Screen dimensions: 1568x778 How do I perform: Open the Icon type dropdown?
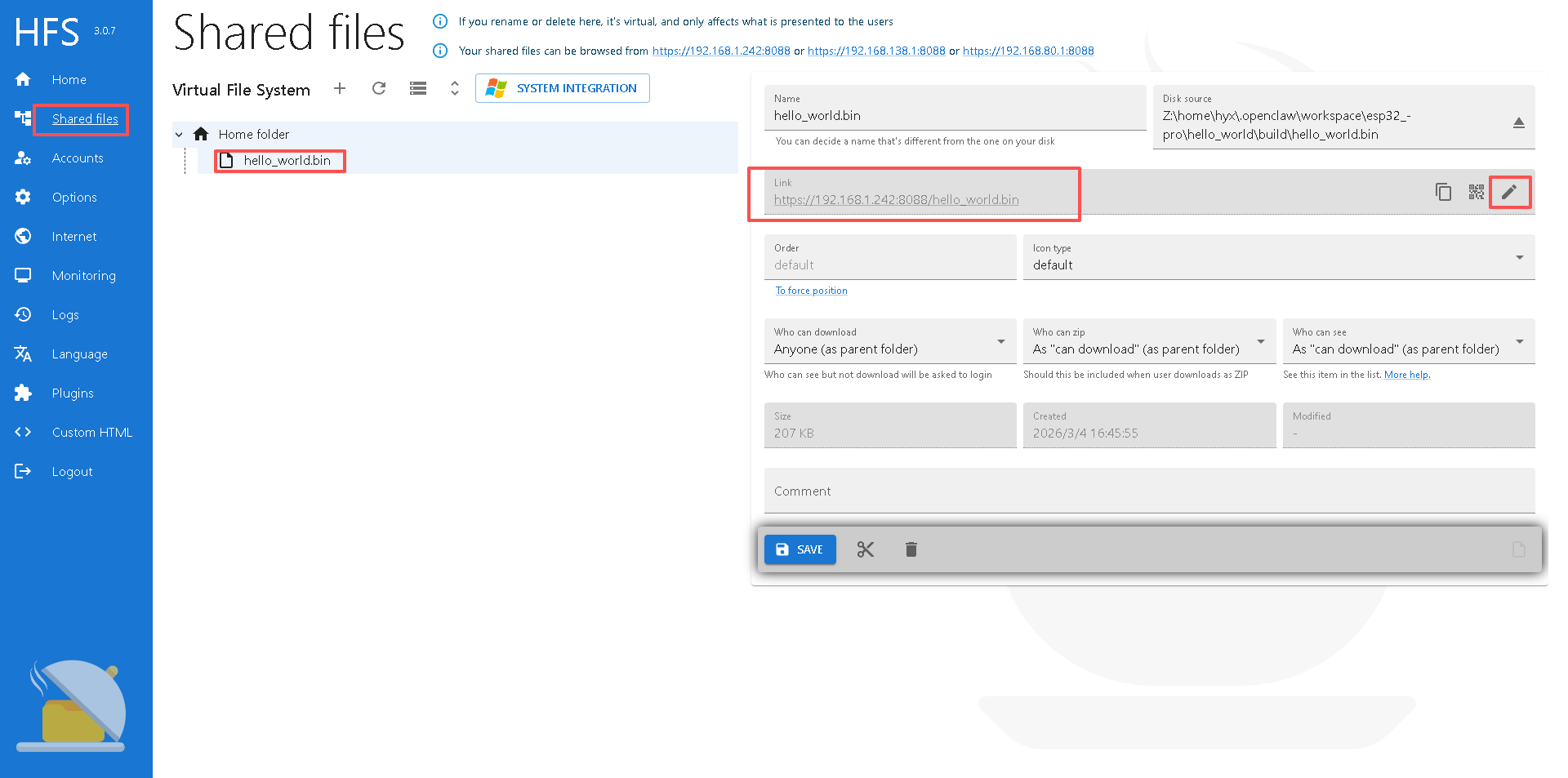click(x=1279, y=257)
